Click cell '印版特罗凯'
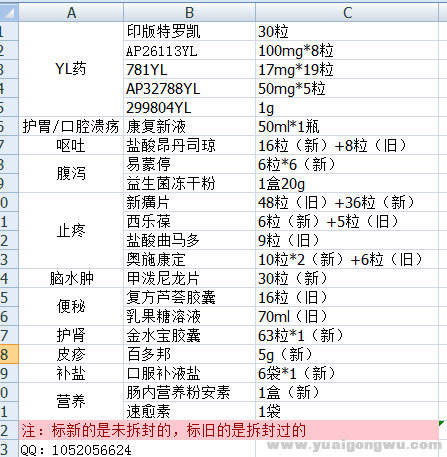The image size is (447, 457). pyautogui.click(x=189, y=31)
